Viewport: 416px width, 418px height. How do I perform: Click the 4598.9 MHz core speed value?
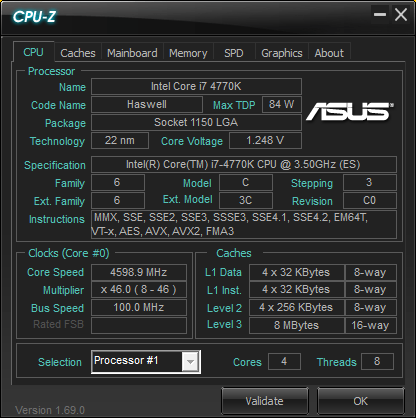click(139, 272)
